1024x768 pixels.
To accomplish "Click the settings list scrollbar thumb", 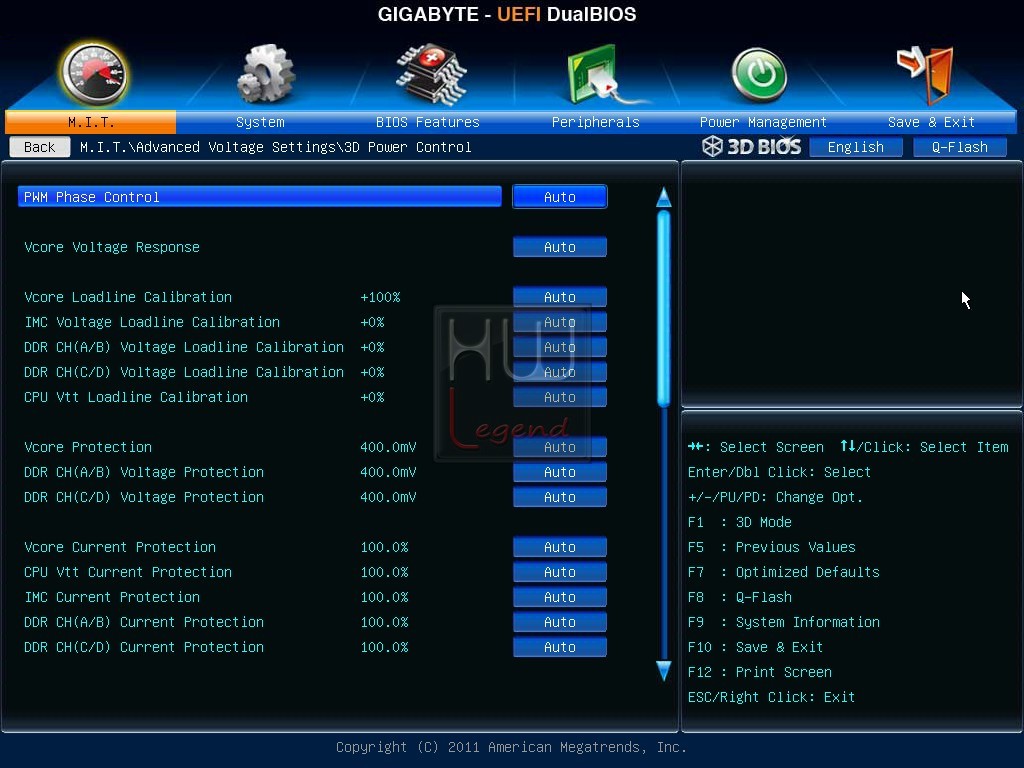I will tap(664, 308).
